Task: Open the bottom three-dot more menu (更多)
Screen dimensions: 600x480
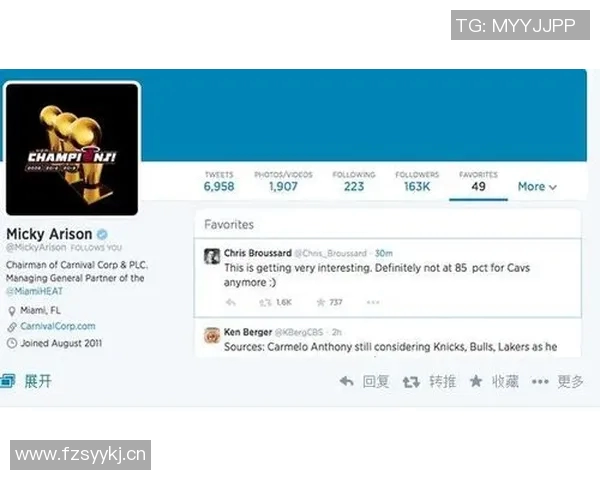Action: (540, 381)
